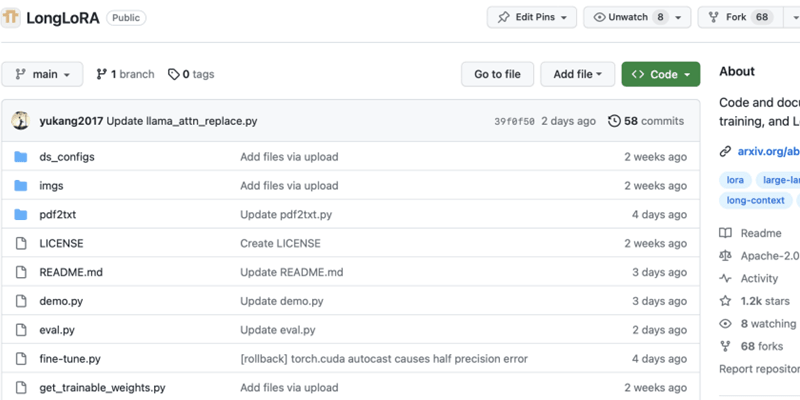Open the Update README.md commit message
Image resolution: width=800 pixels, height=400 pixels.
[x=291, y=272]
